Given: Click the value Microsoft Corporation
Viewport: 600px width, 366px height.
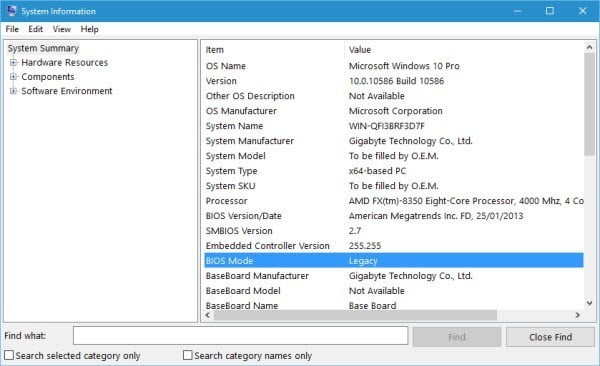Looking at the screenshot, I should click(x=395, y=111).
